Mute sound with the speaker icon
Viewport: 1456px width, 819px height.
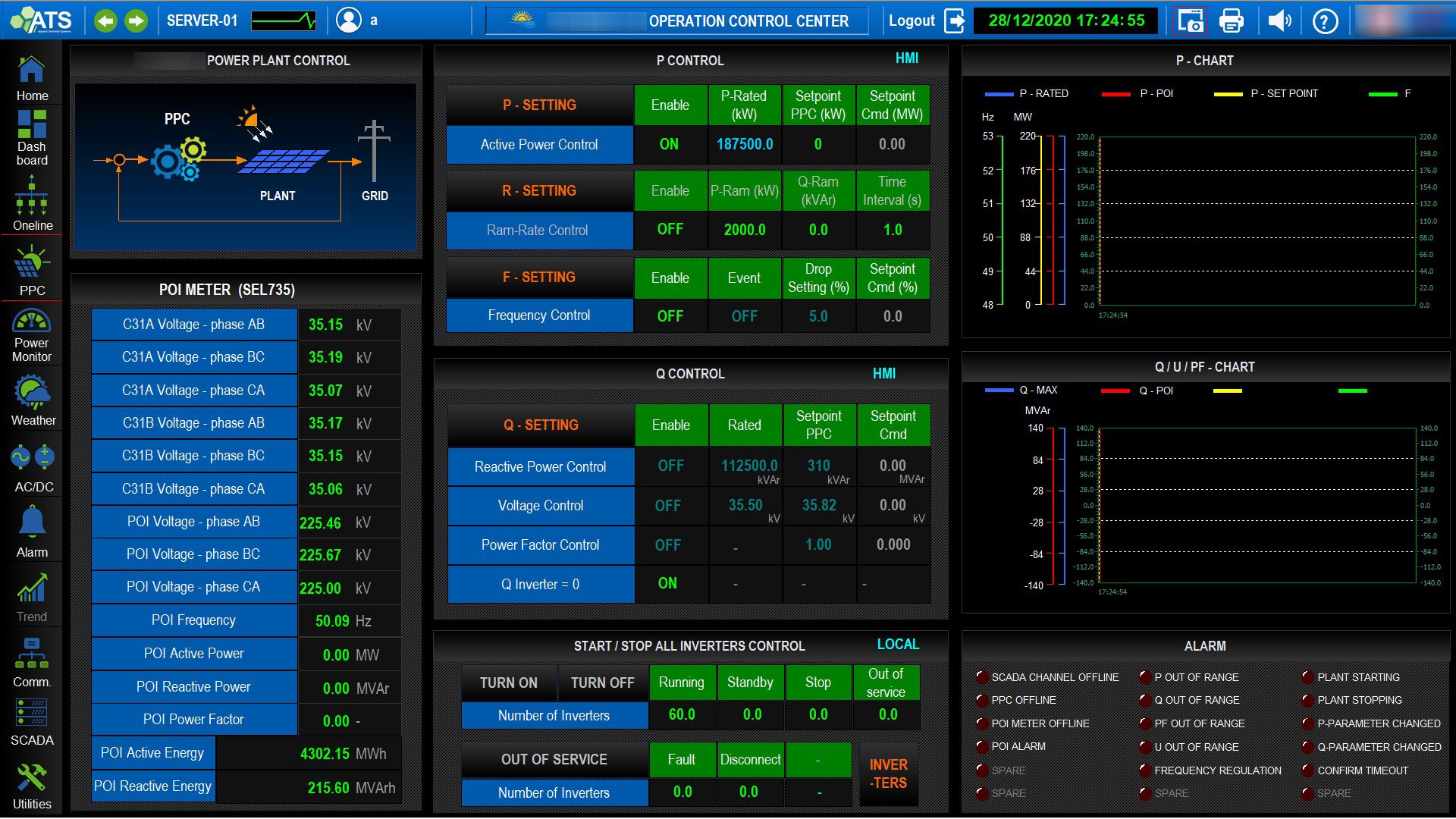[1279, 20]
